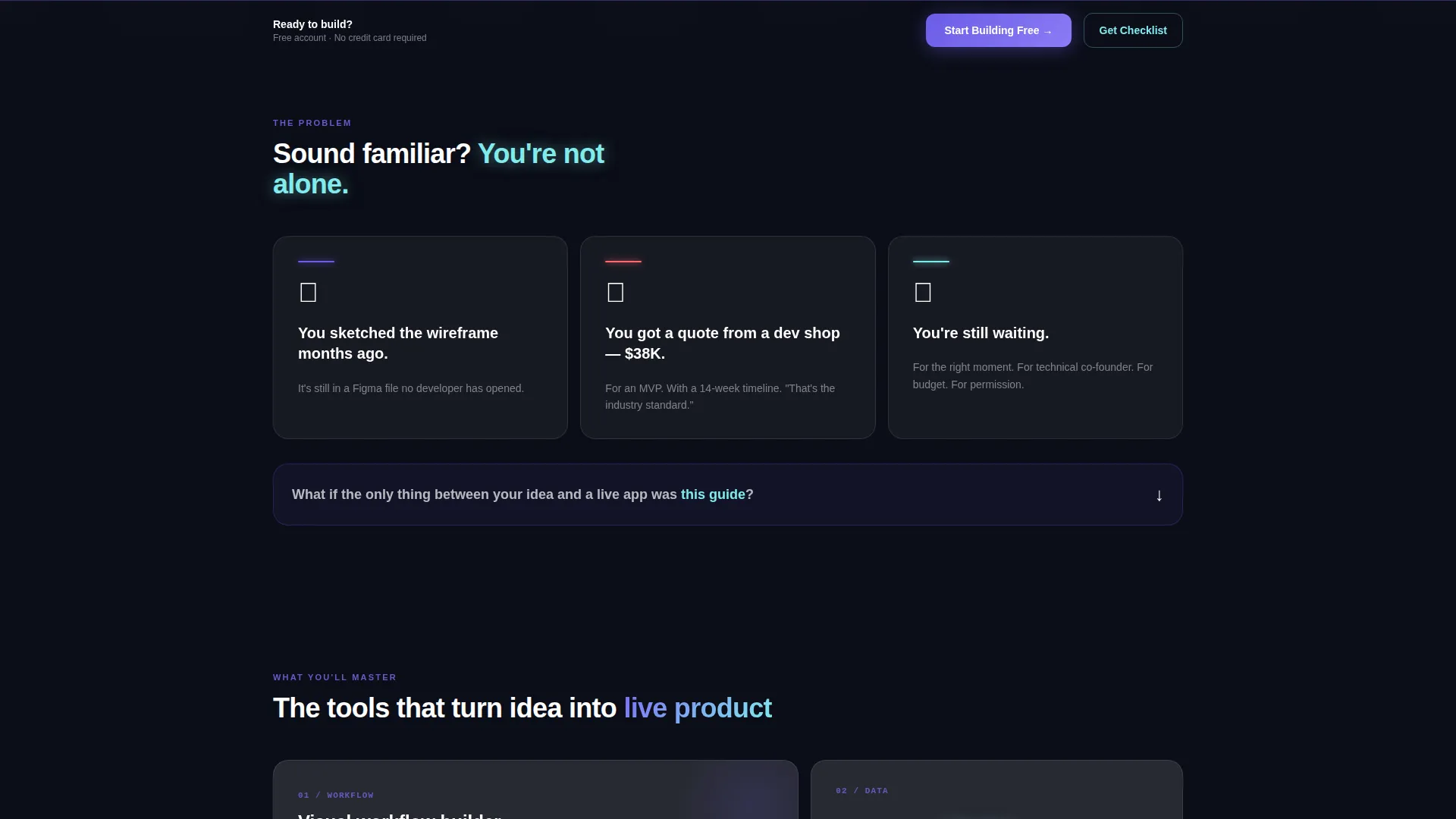The width and height of the screenshot is (1456, 819).
Task: Select the 'You're still waiting.' heading
Action: tap(981, 333)
